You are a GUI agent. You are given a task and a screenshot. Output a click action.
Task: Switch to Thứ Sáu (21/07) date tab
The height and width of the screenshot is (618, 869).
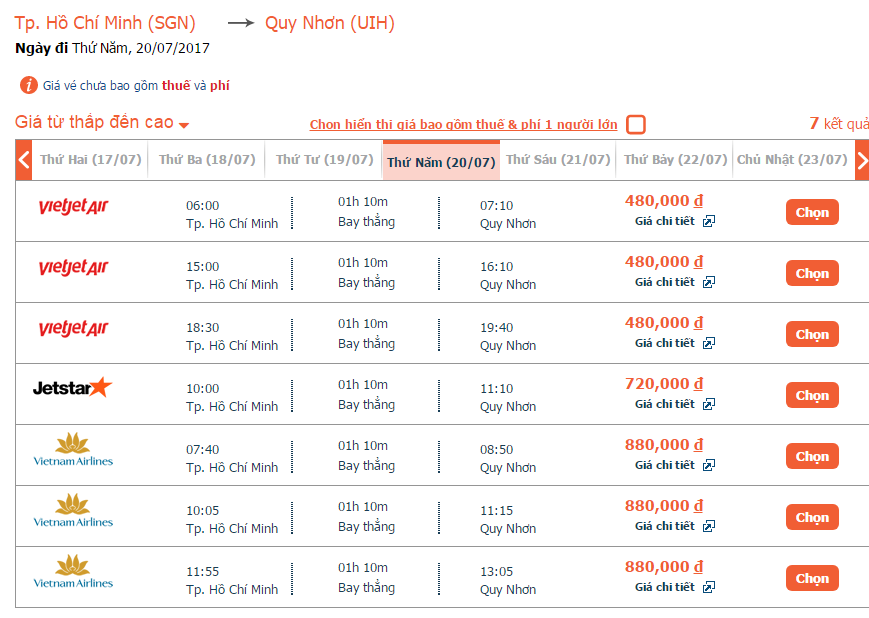point(558,160)
